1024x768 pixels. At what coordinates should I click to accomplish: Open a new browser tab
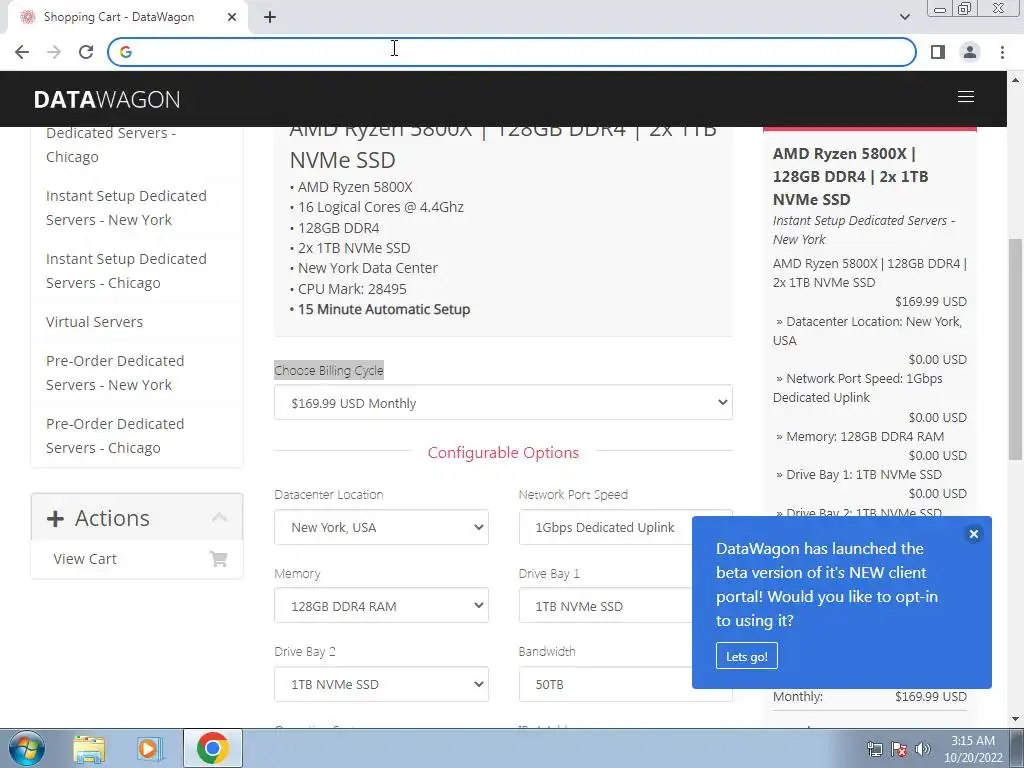pyautogui.click(x=270, y=17)
